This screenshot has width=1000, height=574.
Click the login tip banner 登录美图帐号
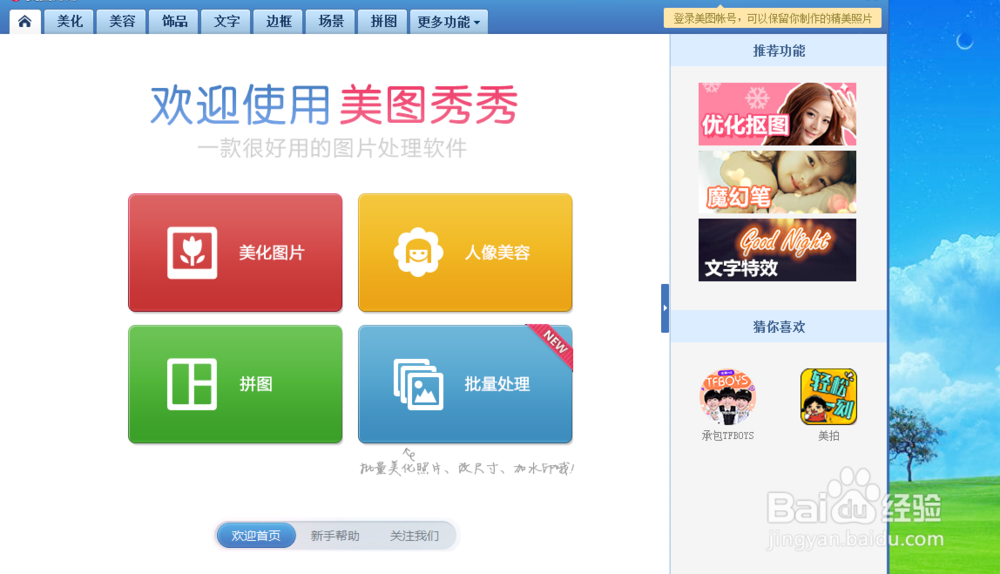[x=772, y=18]
